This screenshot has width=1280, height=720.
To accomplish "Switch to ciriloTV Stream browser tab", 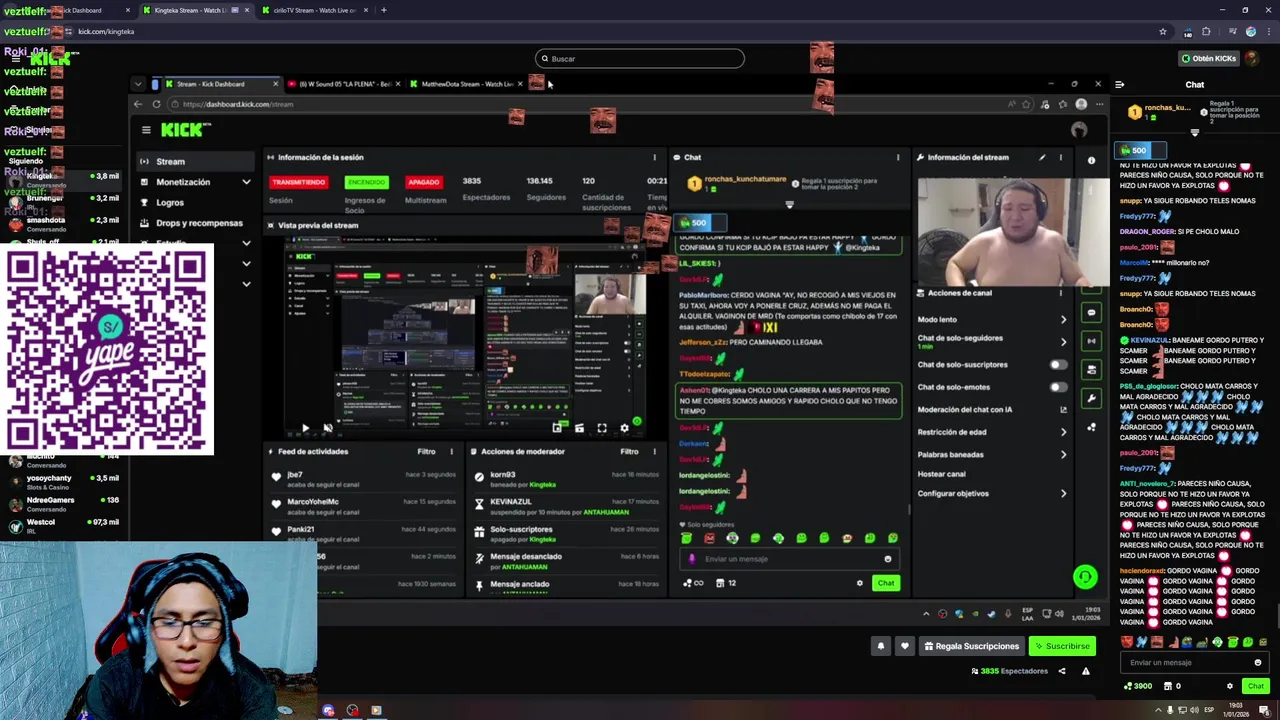I will click(x=315, y=10).
